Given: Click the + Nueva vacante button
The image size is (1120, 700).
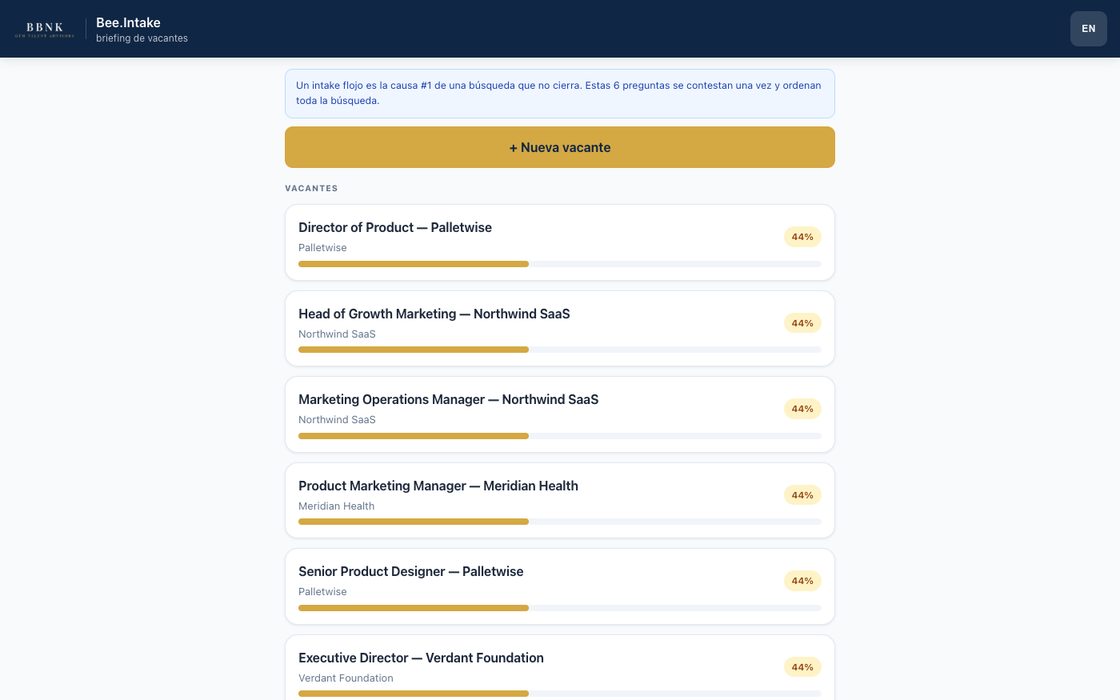Looking at the screenshot, I should 559,147.
